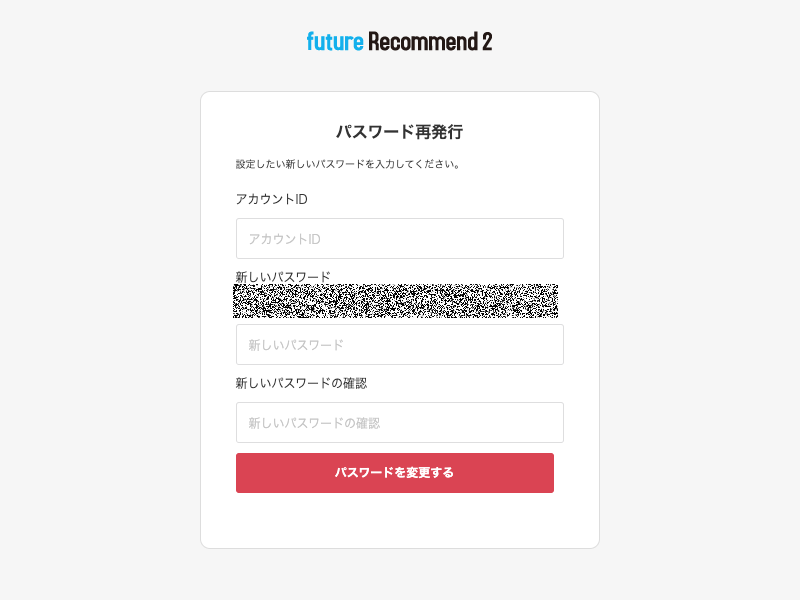Click the 再発行 characters in the heading
The width and height of the screenshot is (800, 600).
[x=439, y=132]
